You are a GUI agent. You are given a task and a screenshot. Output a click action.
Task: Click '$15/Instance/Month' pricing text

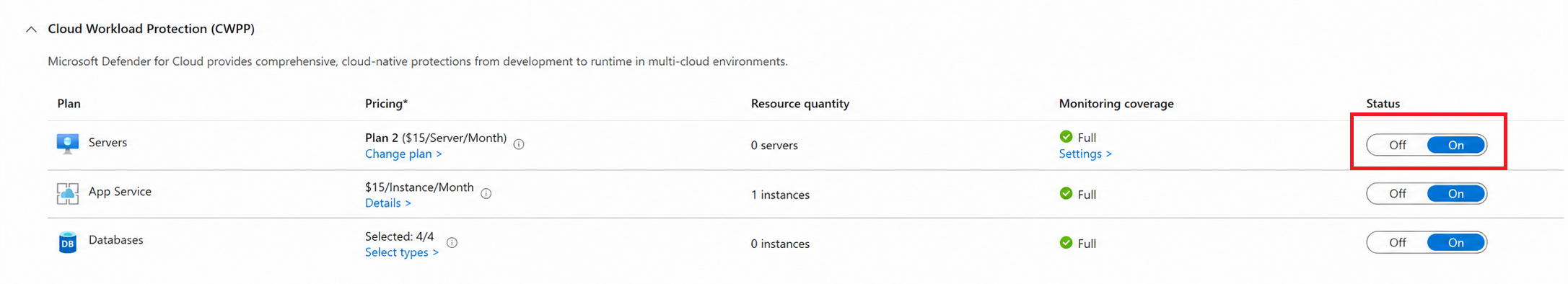(x=419, y=187)
